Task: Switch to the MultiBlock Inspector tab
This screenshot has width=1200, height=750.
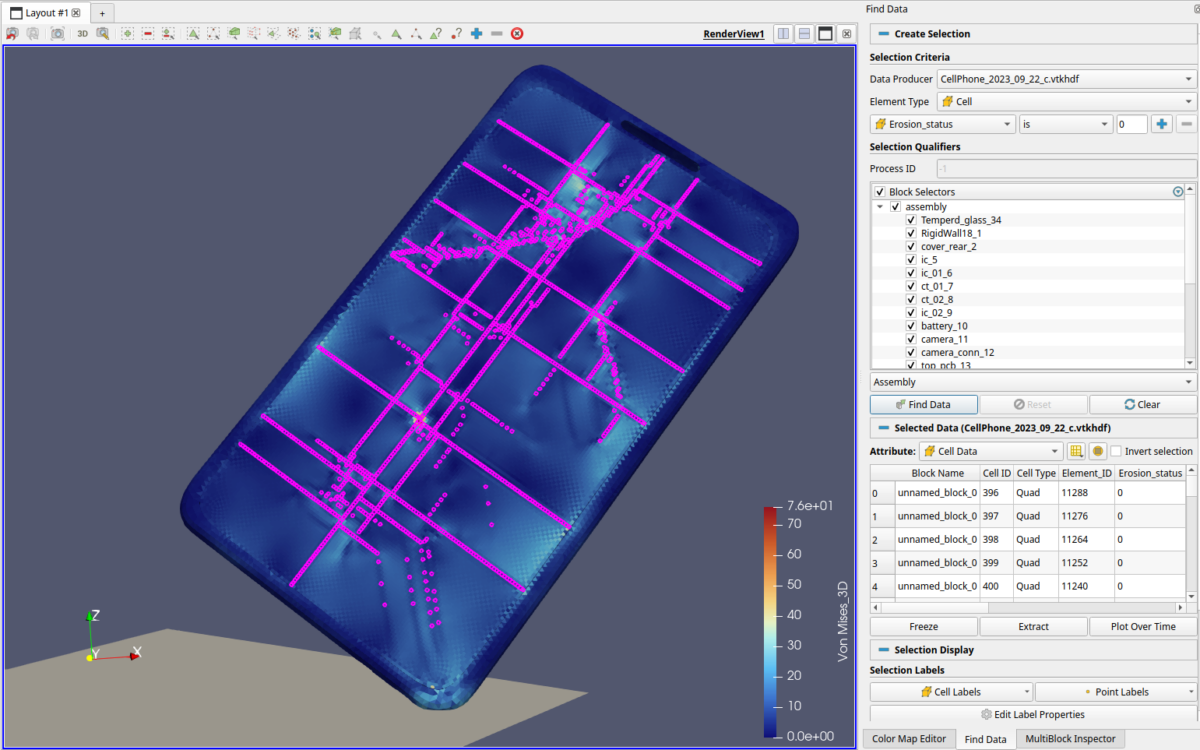Action: click(1070, 739)
